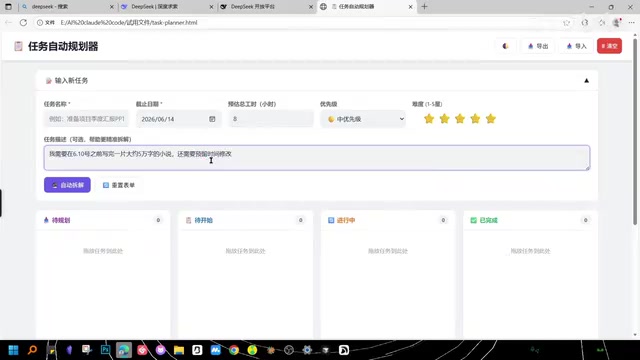Open OBS Studio from the taskbar

tap(289, 350)
